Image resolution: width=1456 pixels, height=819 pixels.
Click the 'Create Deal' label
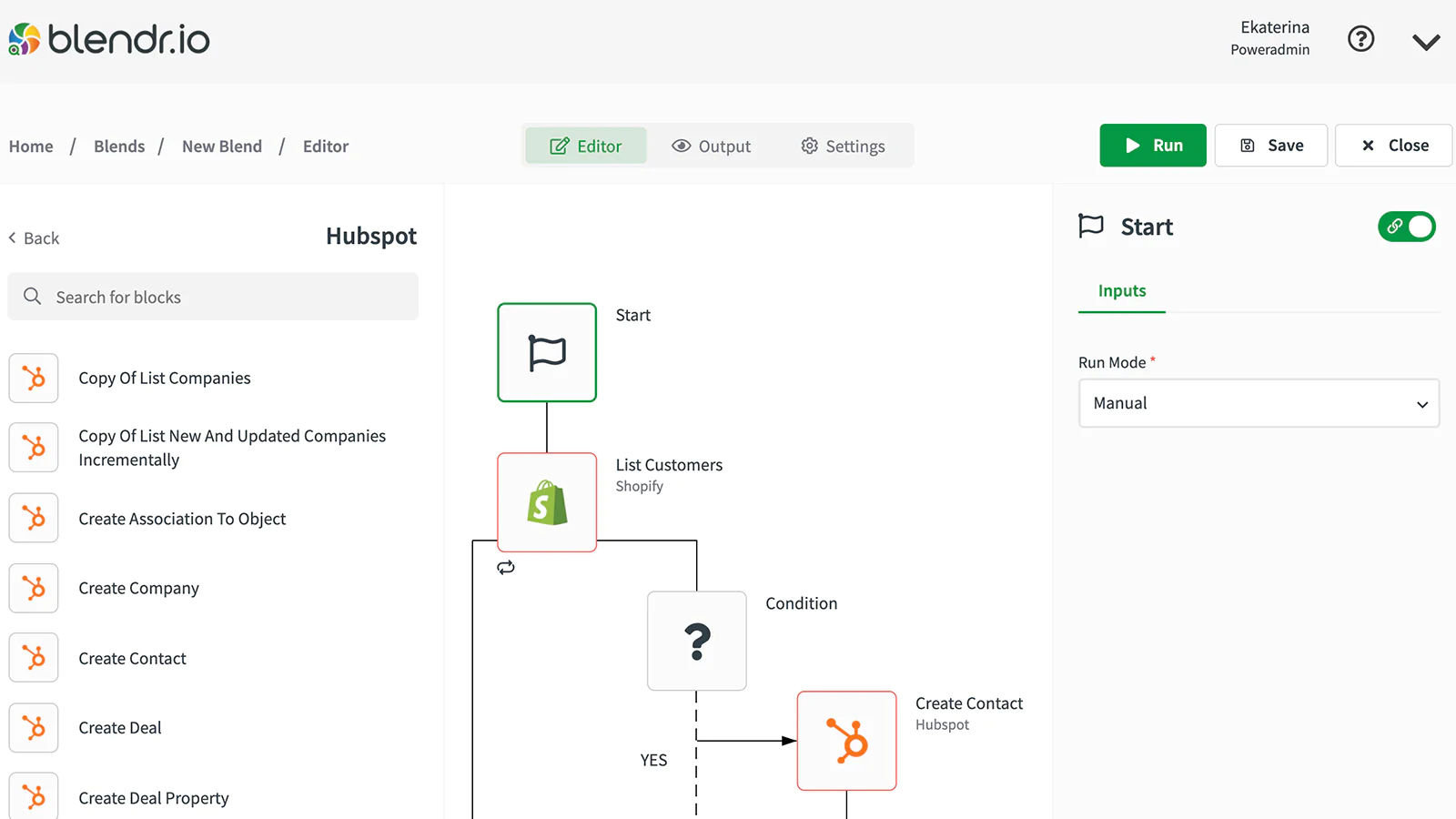120,728
